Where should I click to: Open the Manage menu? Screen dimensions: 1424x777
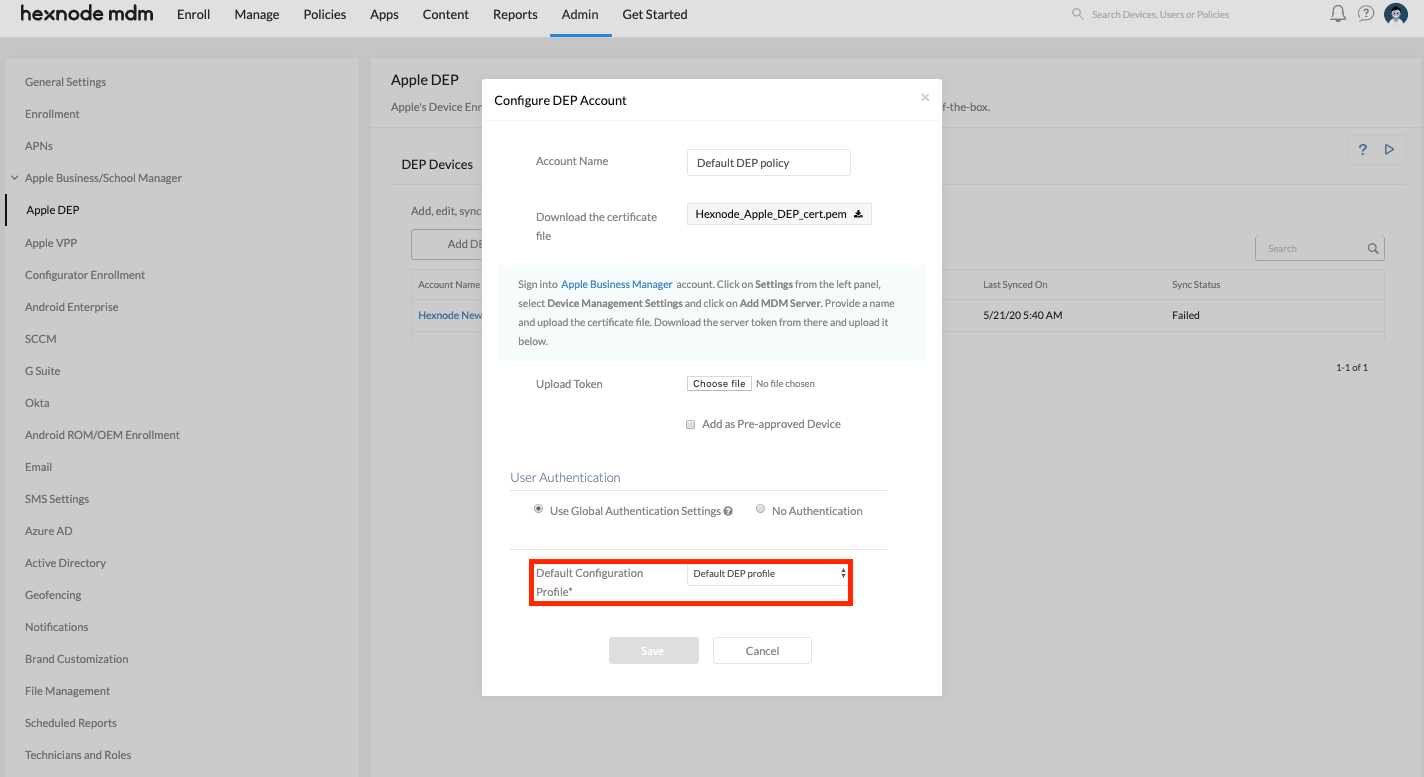tap(257, 14)
